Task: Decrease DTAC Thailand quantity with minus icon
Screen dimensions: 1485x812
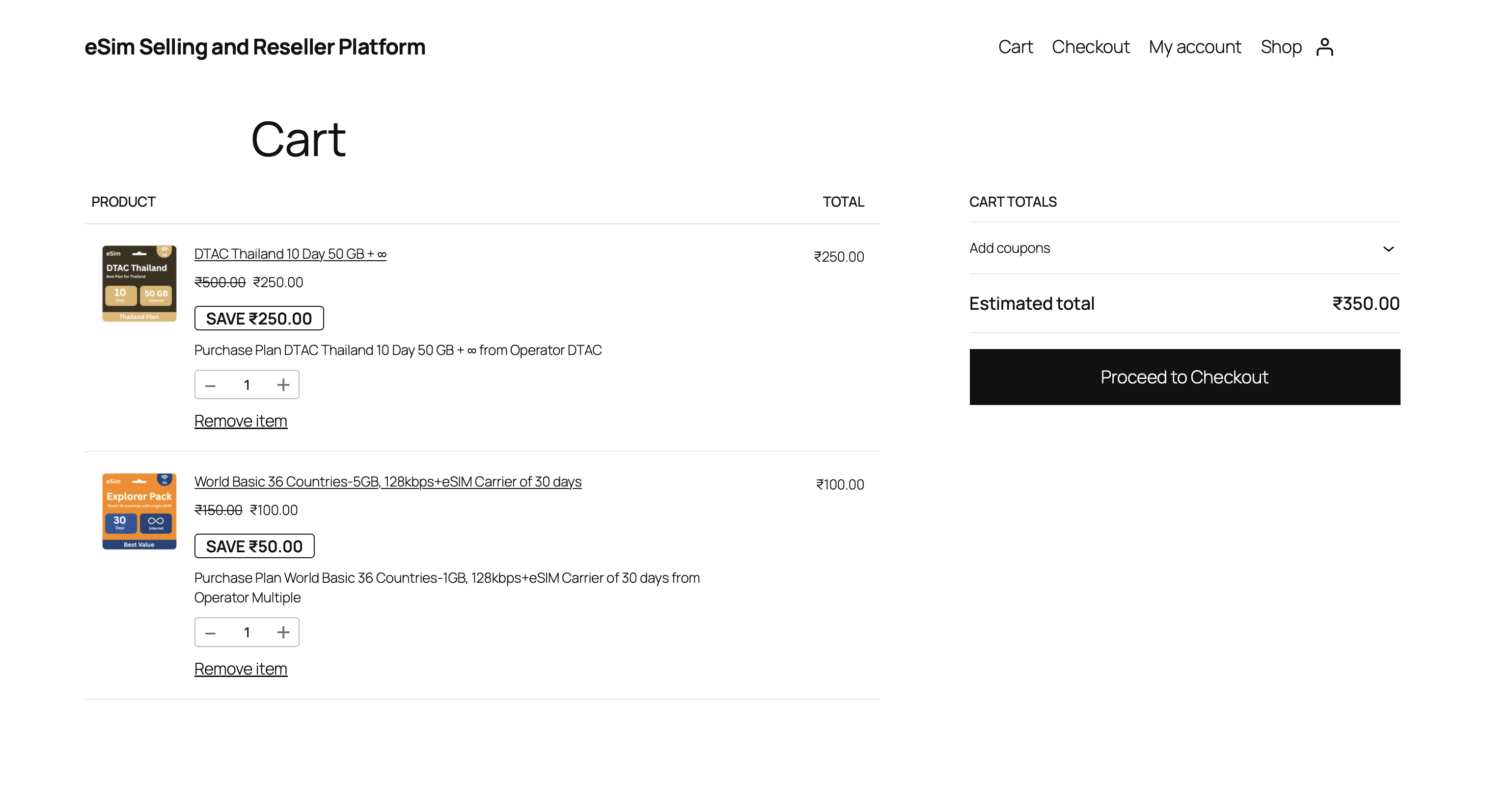Action: pyautogui.click(x=210, y=384)
